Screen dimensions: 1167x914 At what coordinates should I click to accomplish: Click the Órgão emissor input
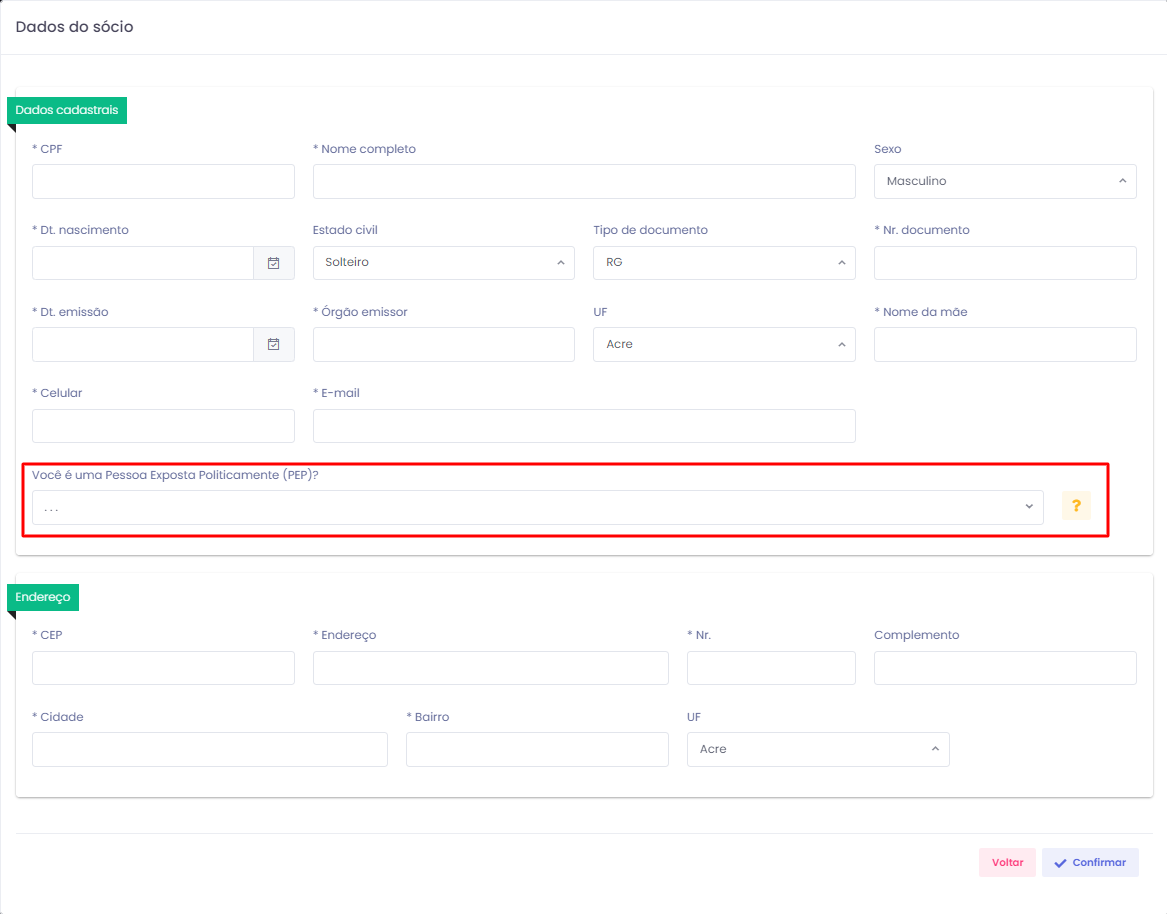443,344
